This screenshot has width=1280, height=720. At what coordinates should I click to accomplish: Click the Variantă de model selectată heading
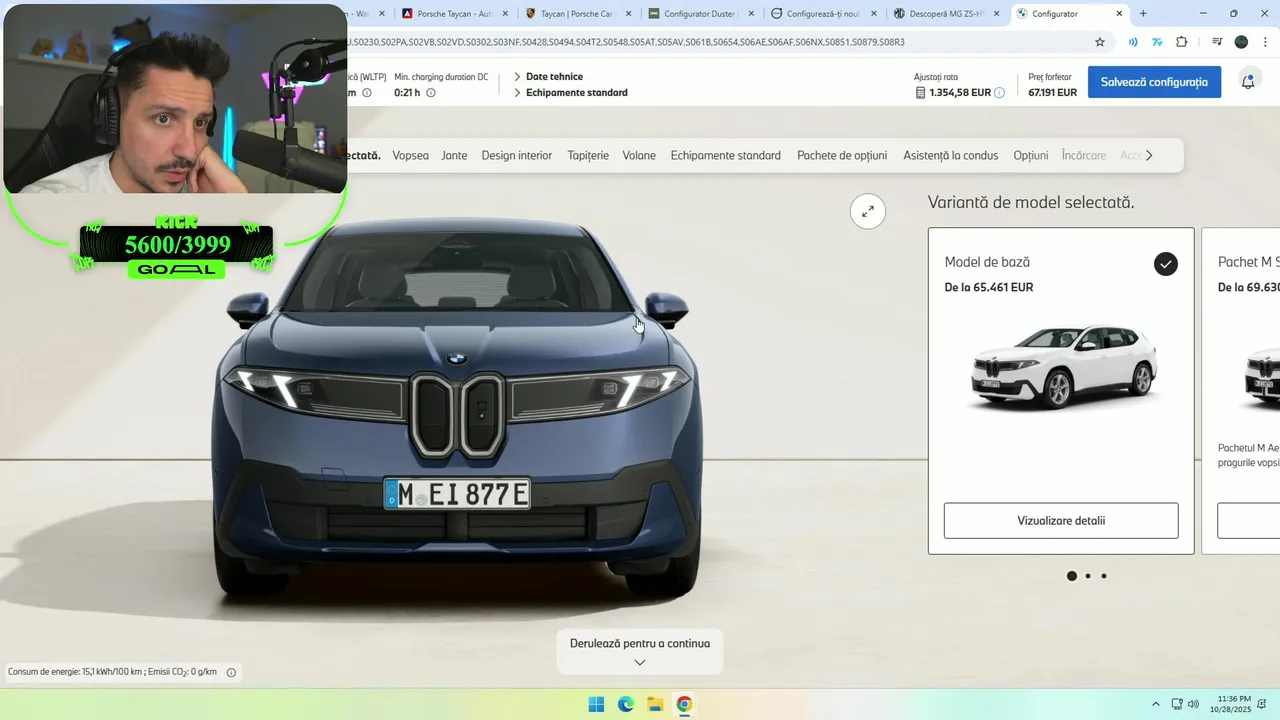pyautogui.click(x=1031, y=203)
